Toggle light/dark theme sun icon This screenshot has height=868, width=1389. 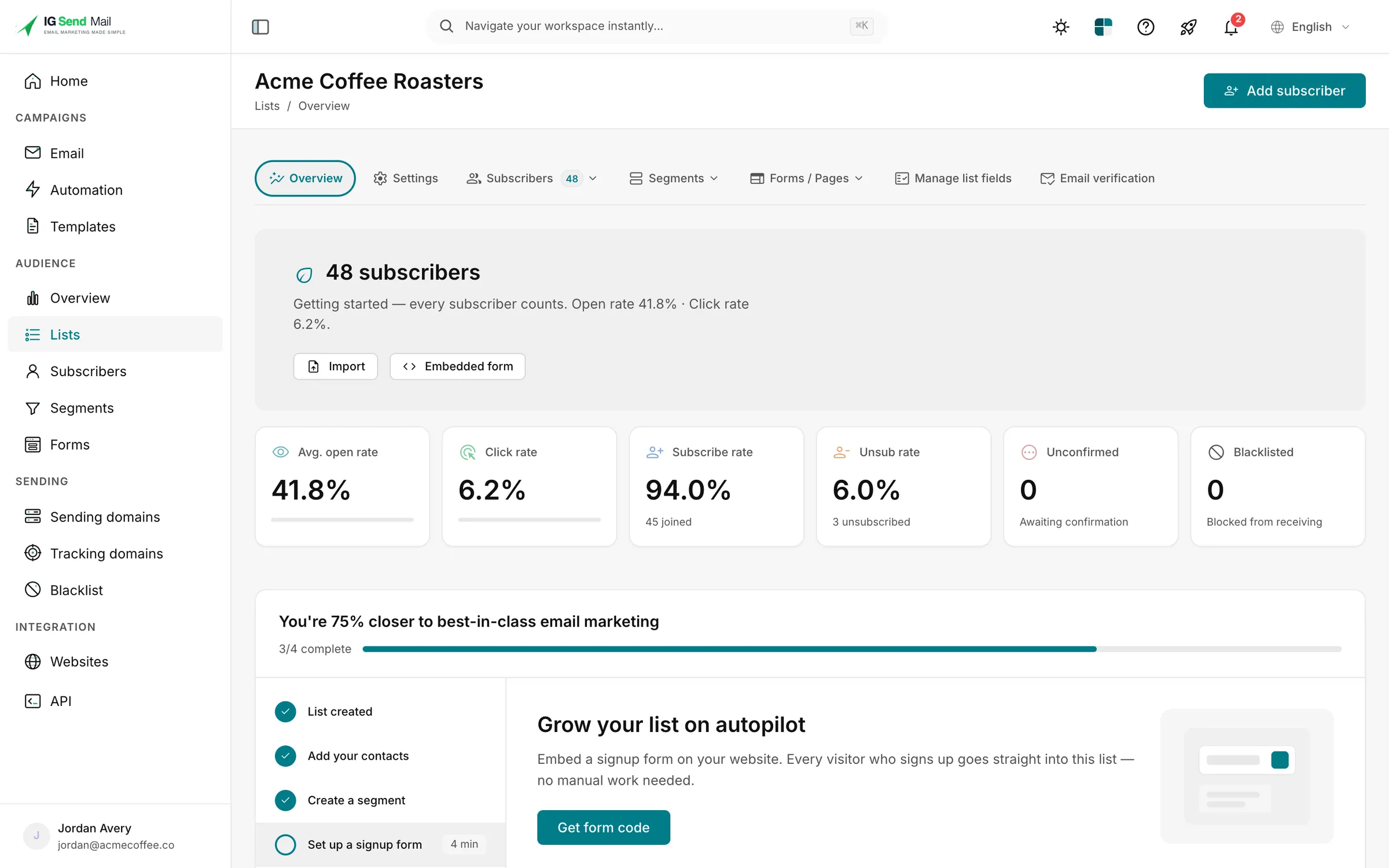pos(1061,27)
